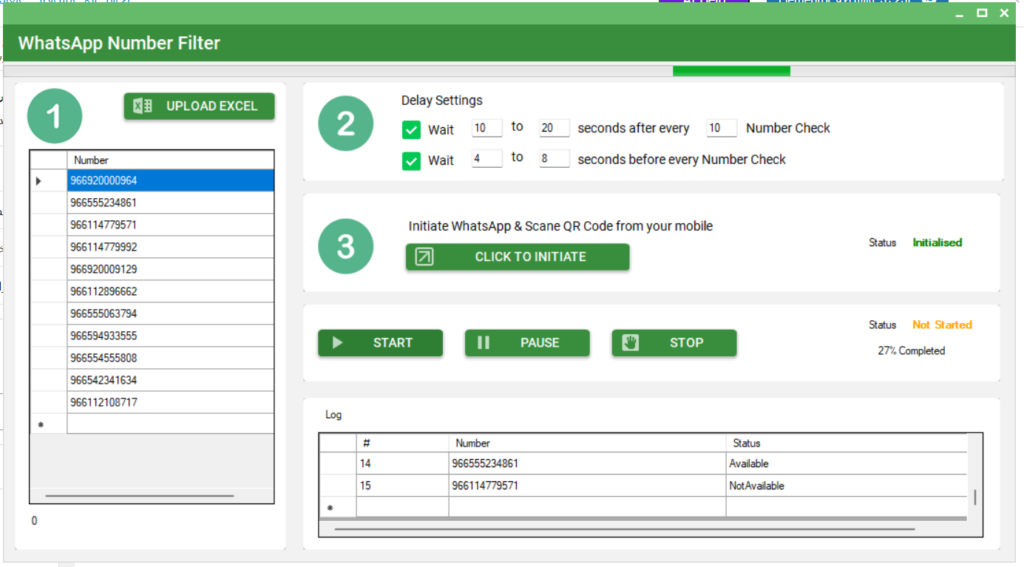Select number 966920009129 row
Screen dimensions: 1024x567
(170, 269)
